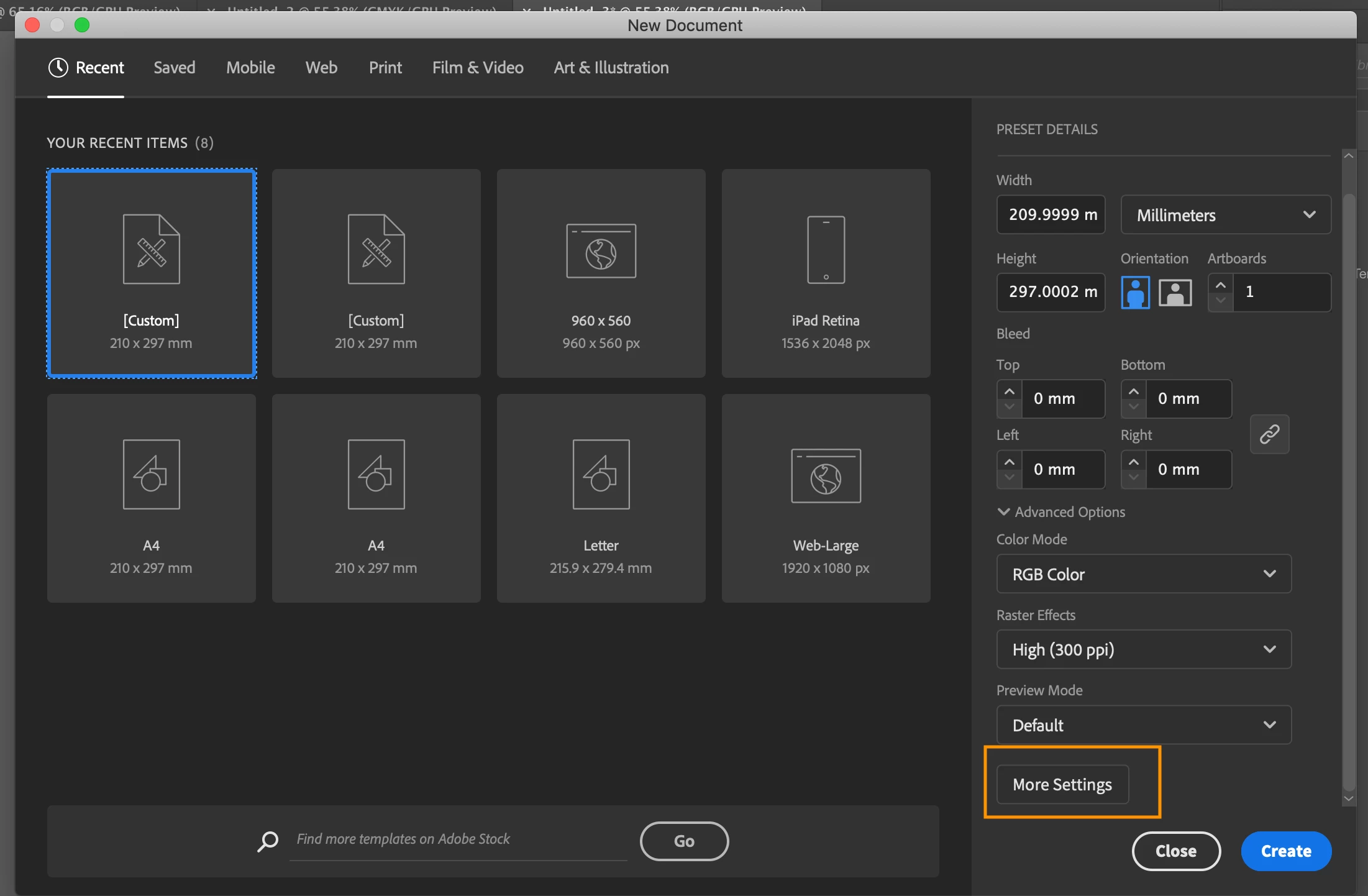Image resolution: width=1368 pixels, height=896 pixels.
Task: Open the Art & Illustration tab
Action: 611,68
